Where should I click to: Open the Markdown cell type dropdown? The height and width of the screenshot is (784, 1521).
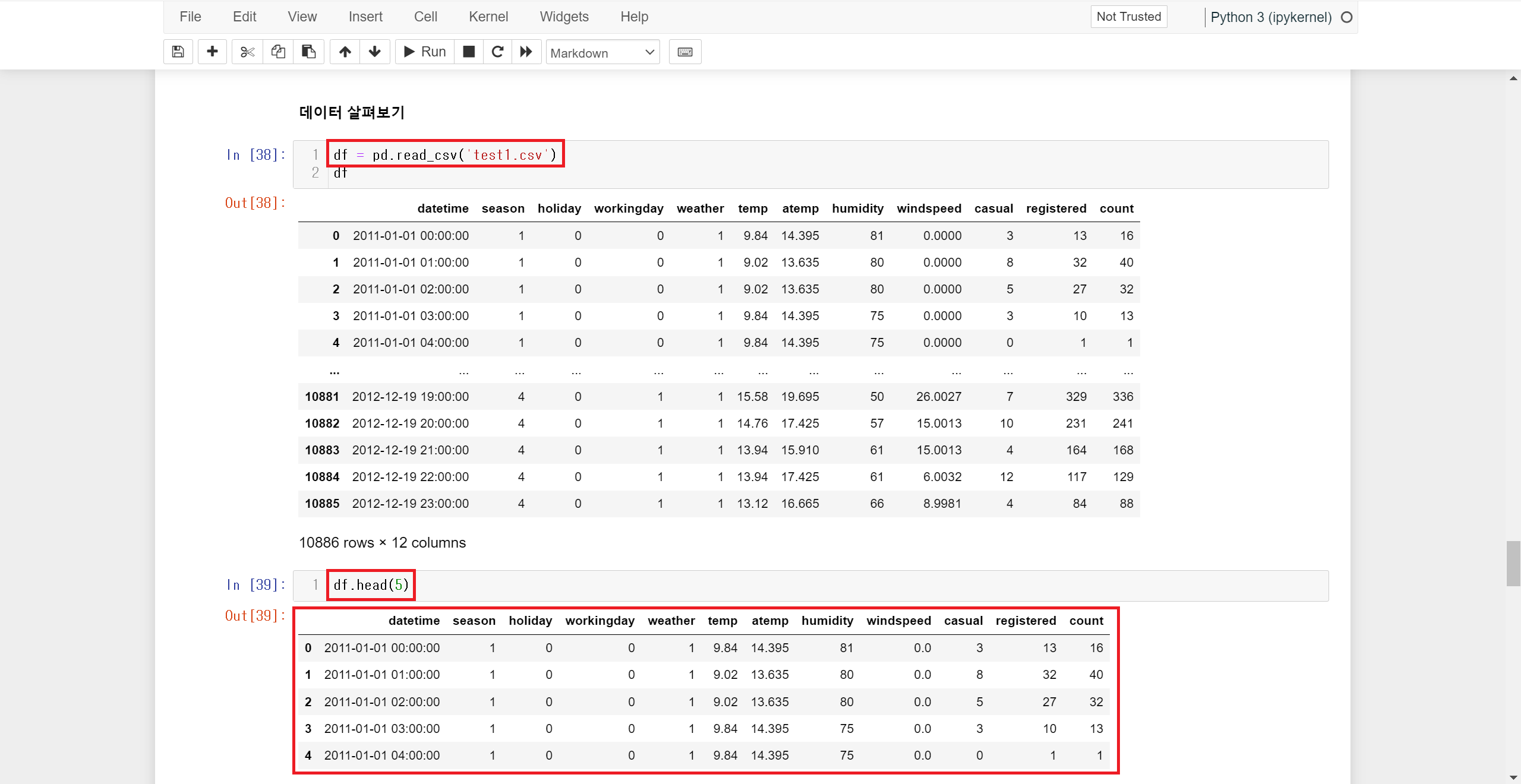pos(602,52)
